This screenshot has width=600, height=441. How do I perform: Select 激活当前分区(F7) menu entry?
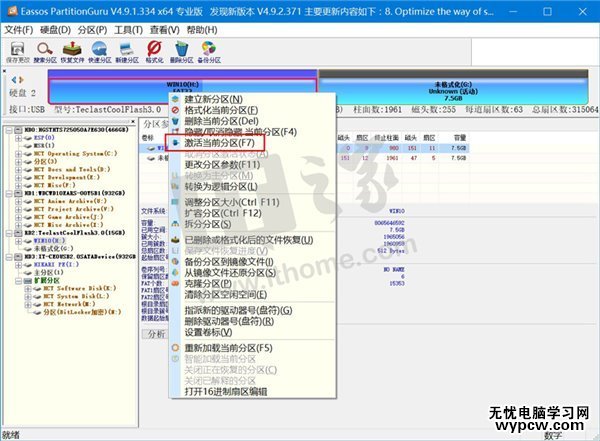coord(253,143)
